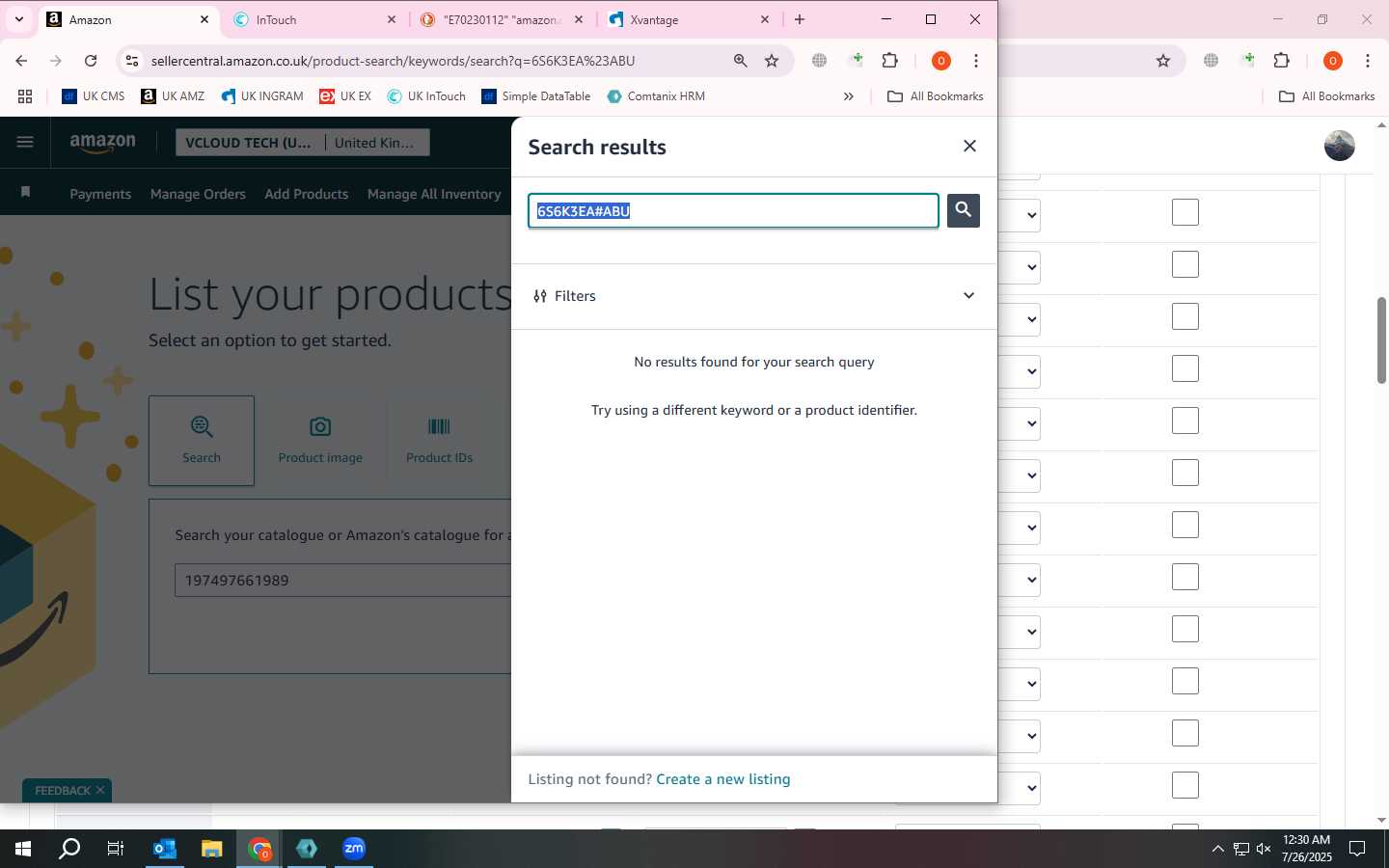Open tab search dropdown arrow
Image resolution: width=1389 pixels, height=868 pixels.
coord(18,19)
